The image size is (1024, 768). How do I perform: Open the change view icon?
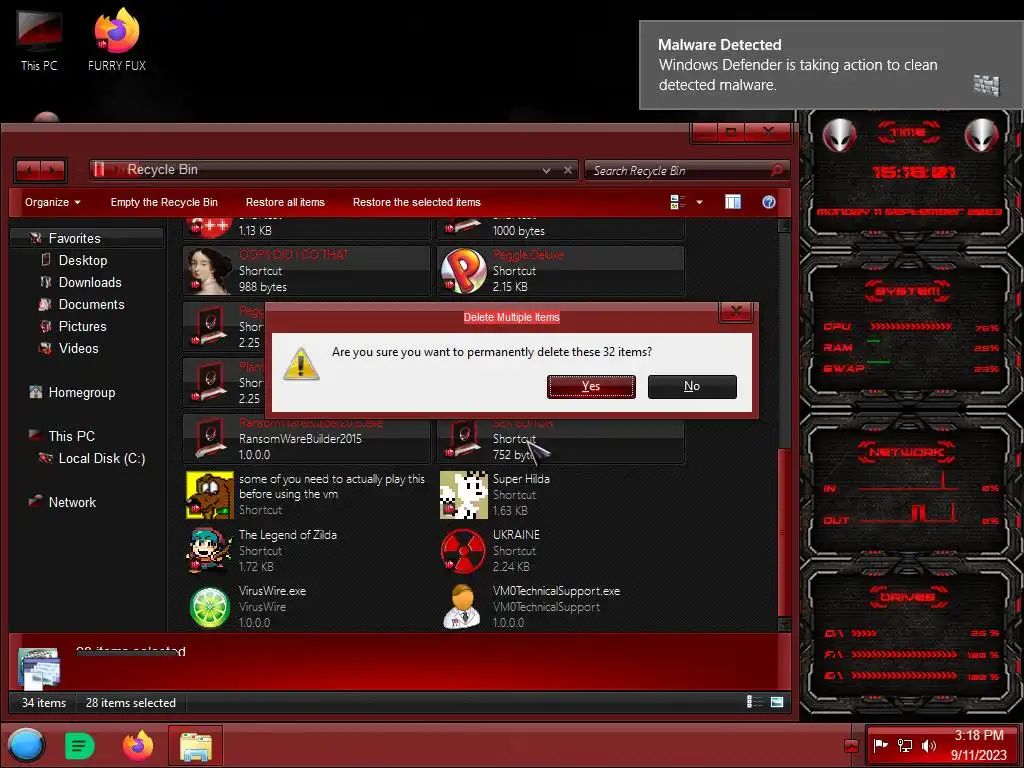678,202
